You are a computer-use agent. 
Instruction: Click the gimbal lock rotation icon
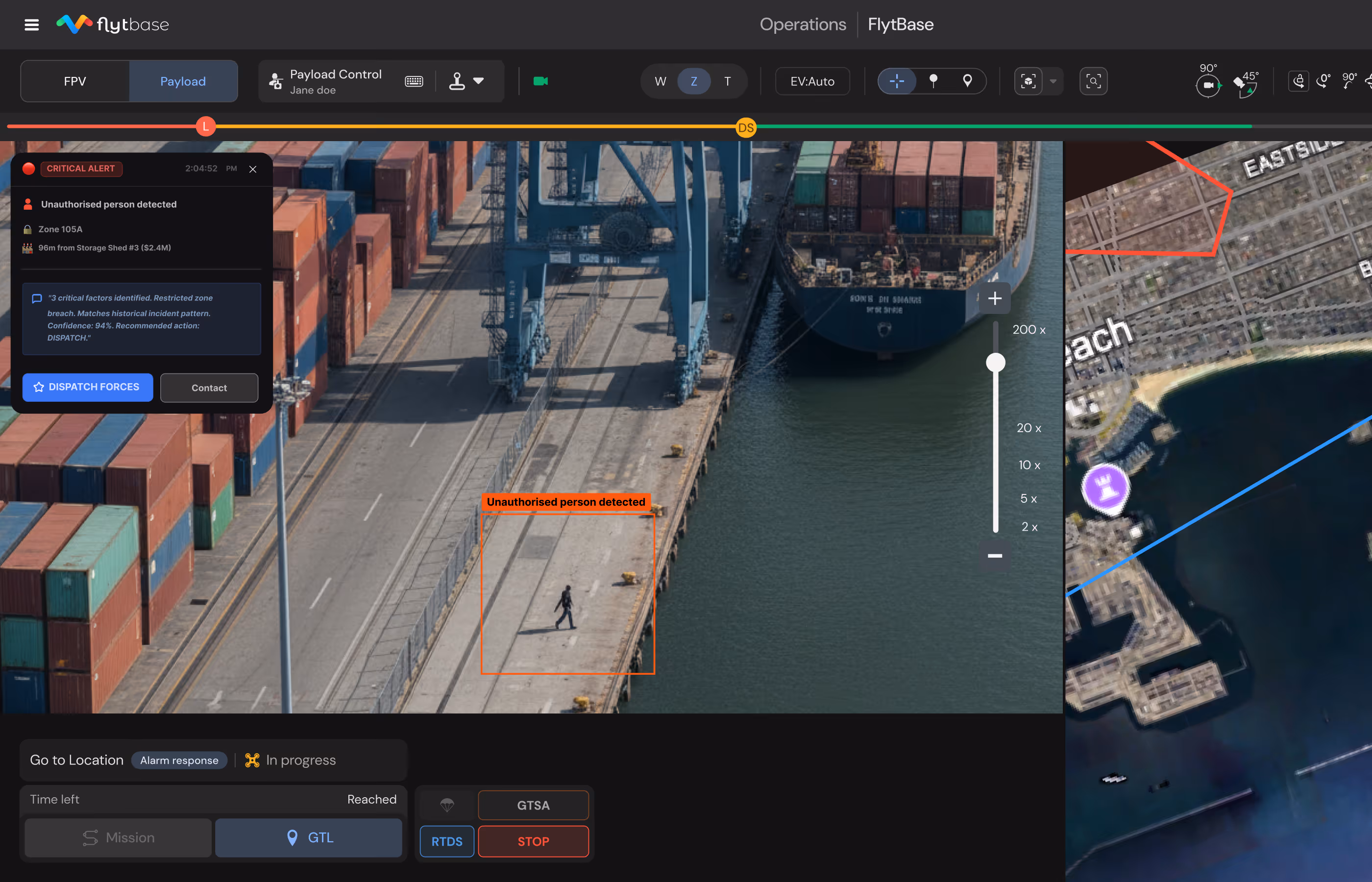point(1298,81)
